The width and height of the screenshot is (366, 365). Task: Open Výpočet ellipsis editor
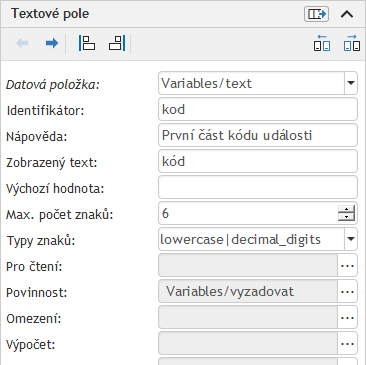point(347,344)
